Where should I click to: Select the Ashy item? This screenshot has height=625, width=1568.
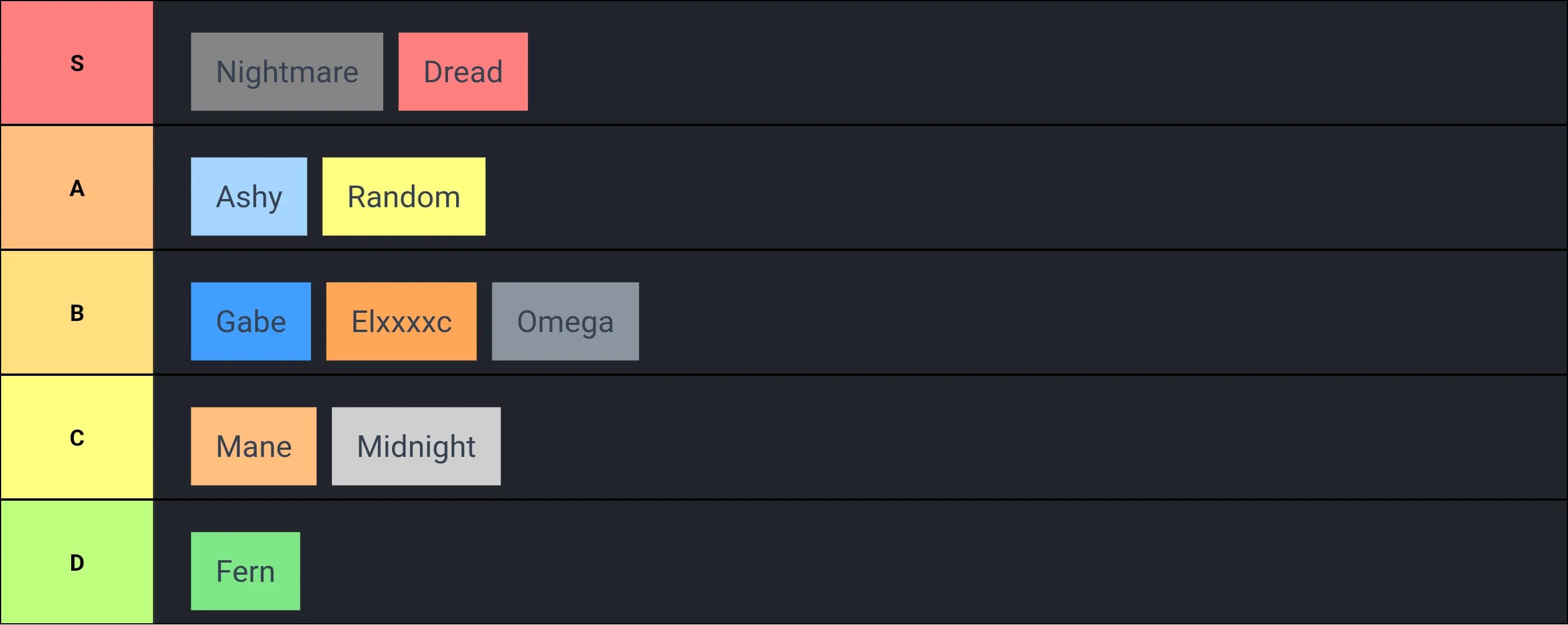[249, 197]
